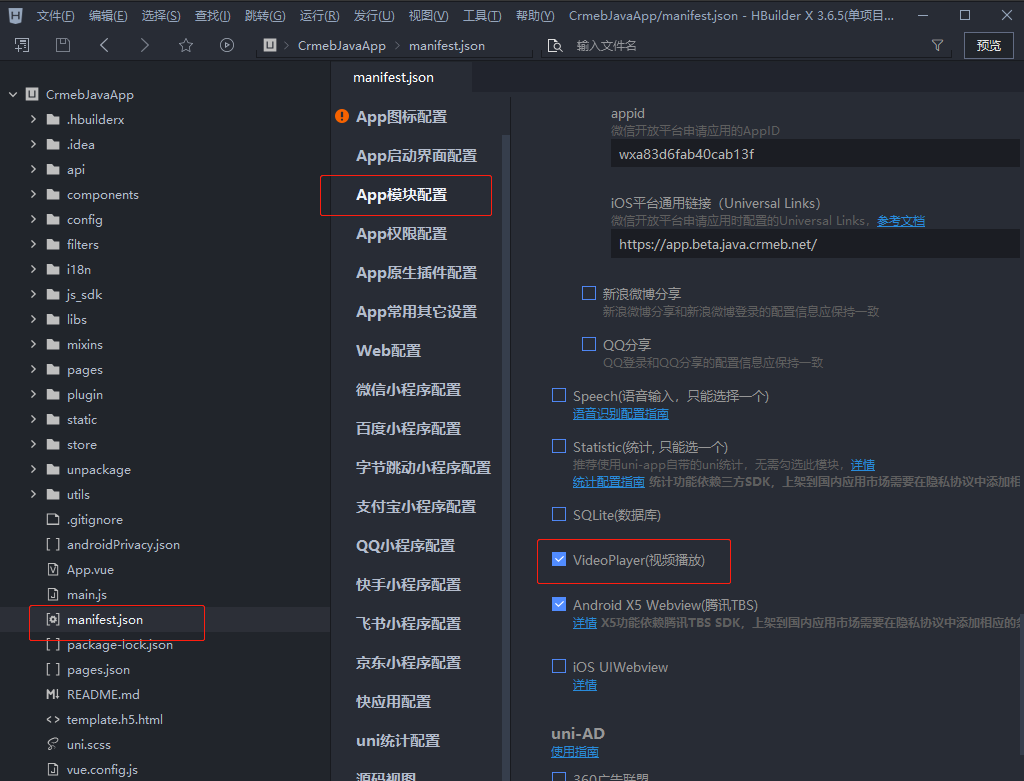Expand the static folder
The image size is (1024, 781).
click(x=33, y=419)
